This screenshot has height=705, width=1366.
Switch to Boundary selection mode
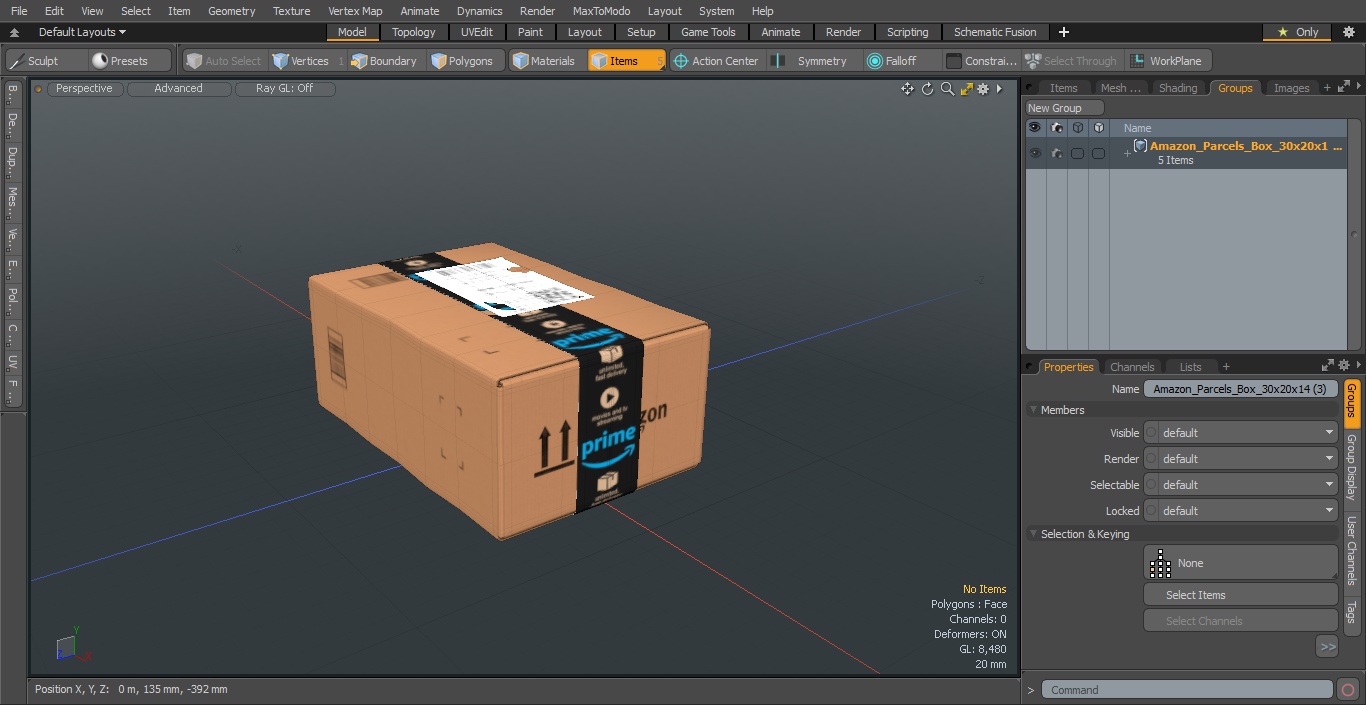[x=384, y=61]
